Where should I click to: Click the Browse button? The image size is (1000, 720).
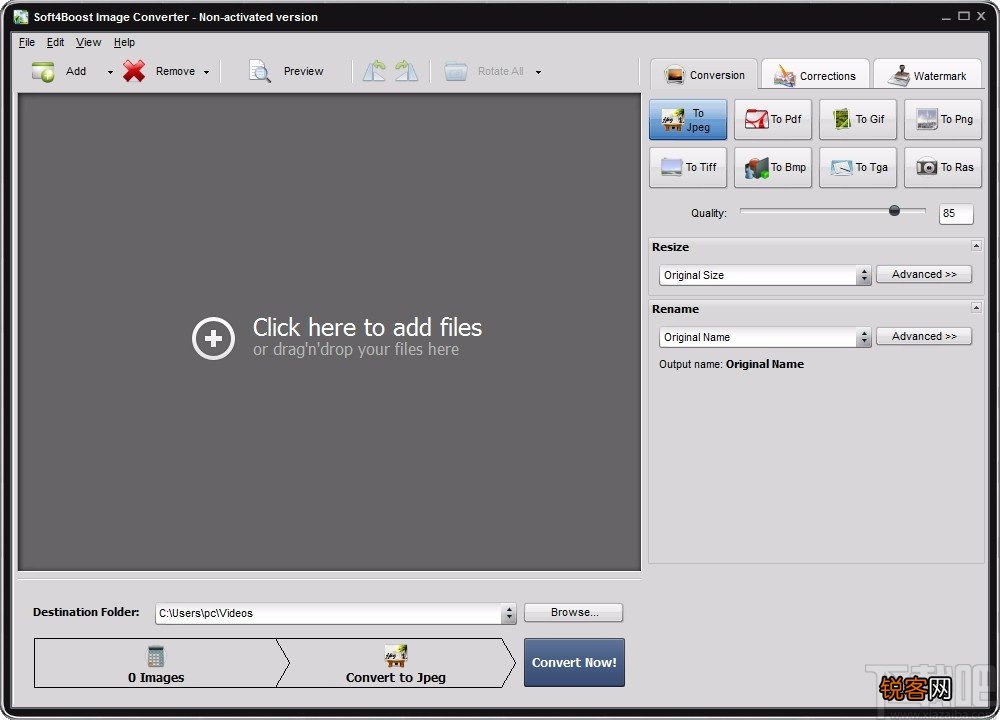(x=573, y=612)
